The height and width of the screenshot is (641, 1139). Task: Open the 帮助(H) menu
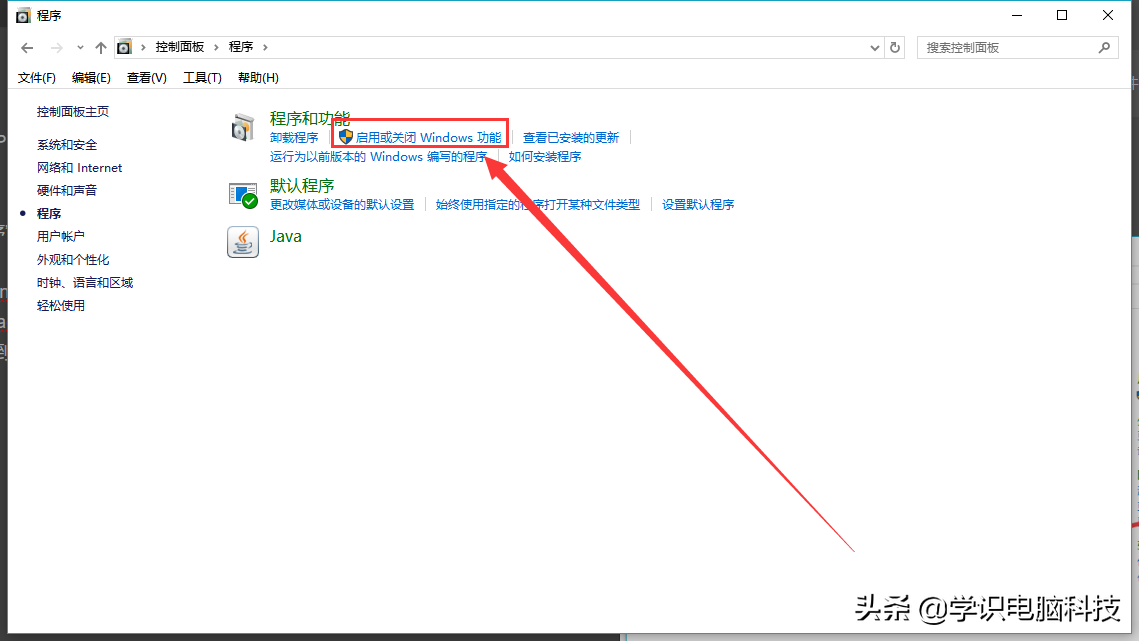[258, 78]
